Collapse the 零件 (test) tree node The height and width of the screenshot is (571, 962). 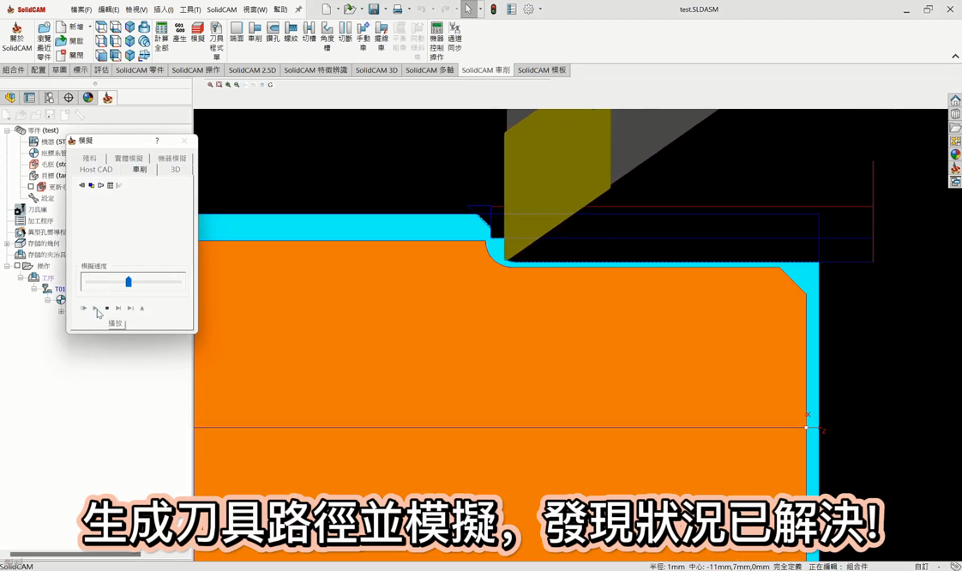(x=7, y=131)
